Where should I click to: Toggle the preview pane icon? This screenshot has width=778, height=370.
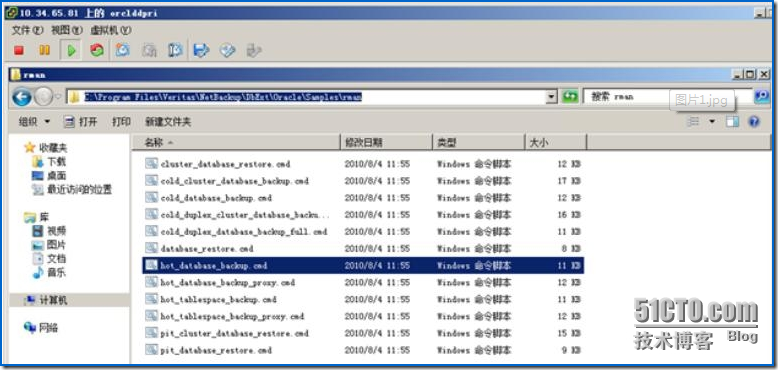[732, 122]
